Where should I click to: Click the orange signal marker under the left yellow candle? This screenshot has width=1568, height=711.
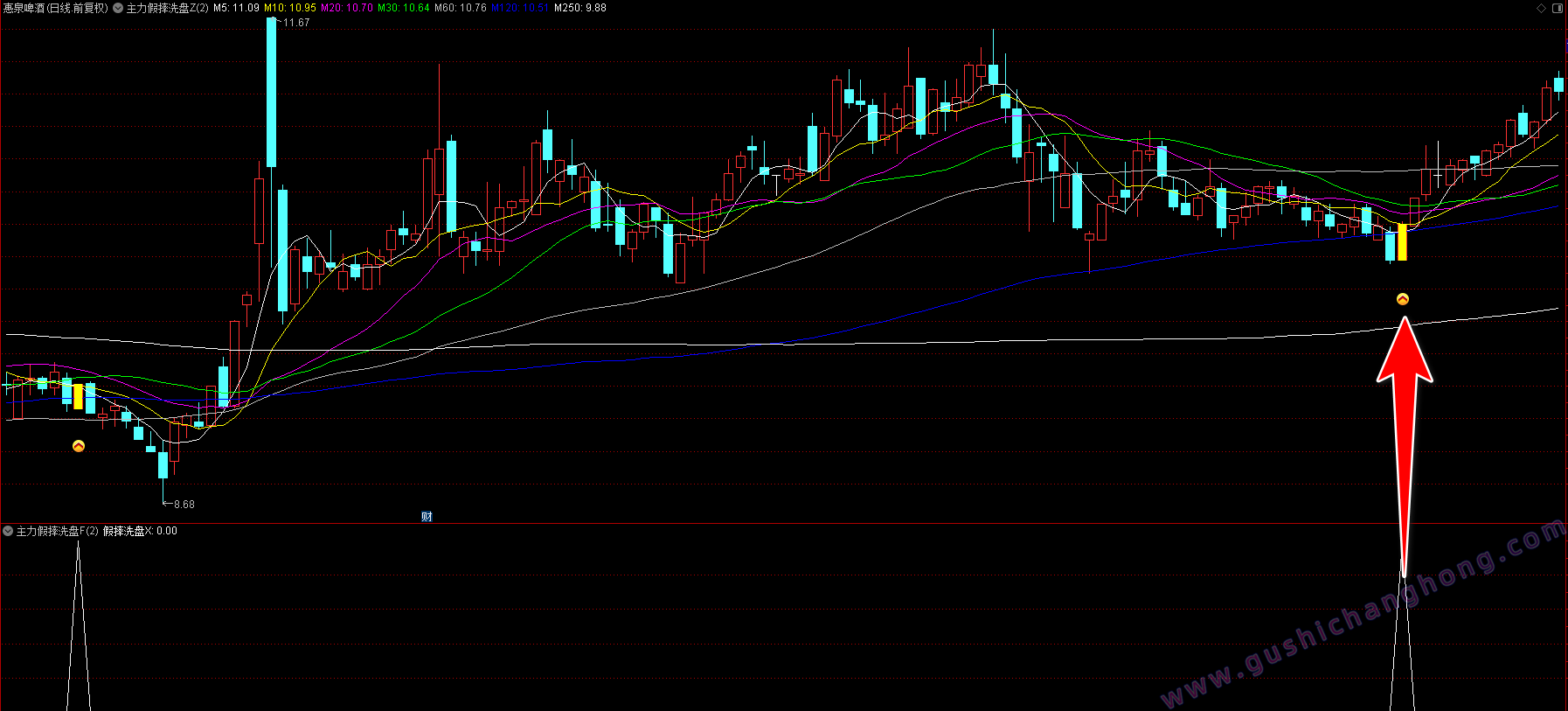click(x=79, y=446)
